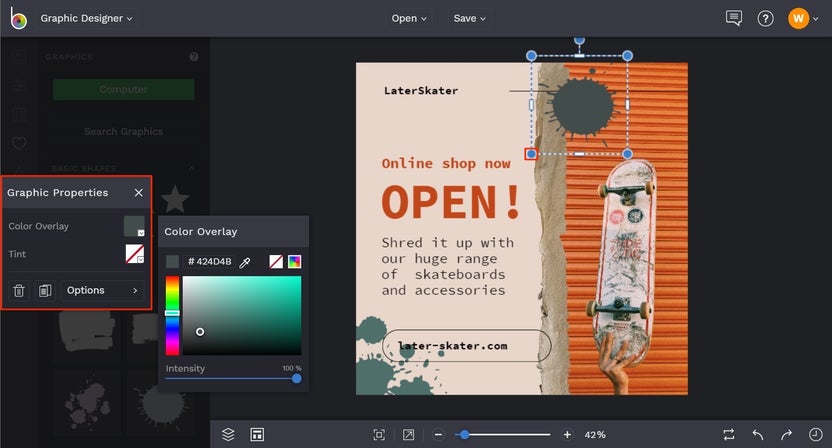Delete graphic using the trash icon

coord(19,290)
